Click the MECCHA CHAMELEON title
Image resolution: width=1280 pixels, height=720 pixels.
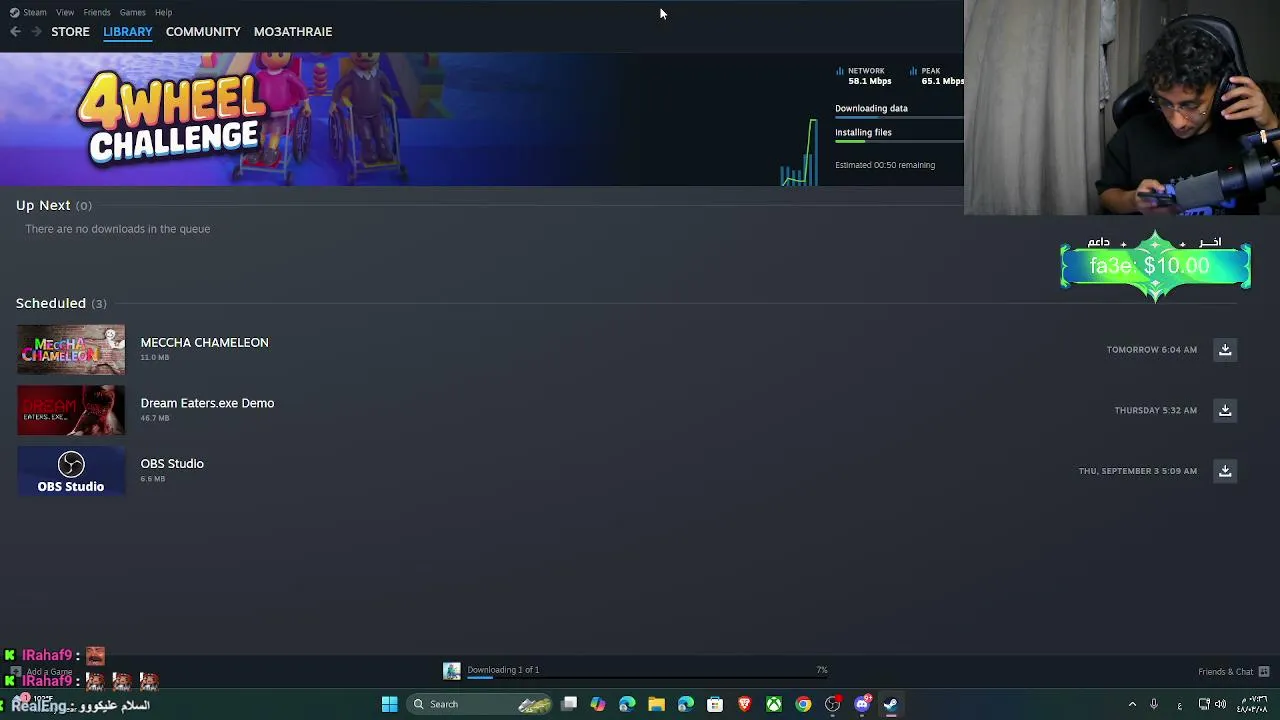pos(204,343)
